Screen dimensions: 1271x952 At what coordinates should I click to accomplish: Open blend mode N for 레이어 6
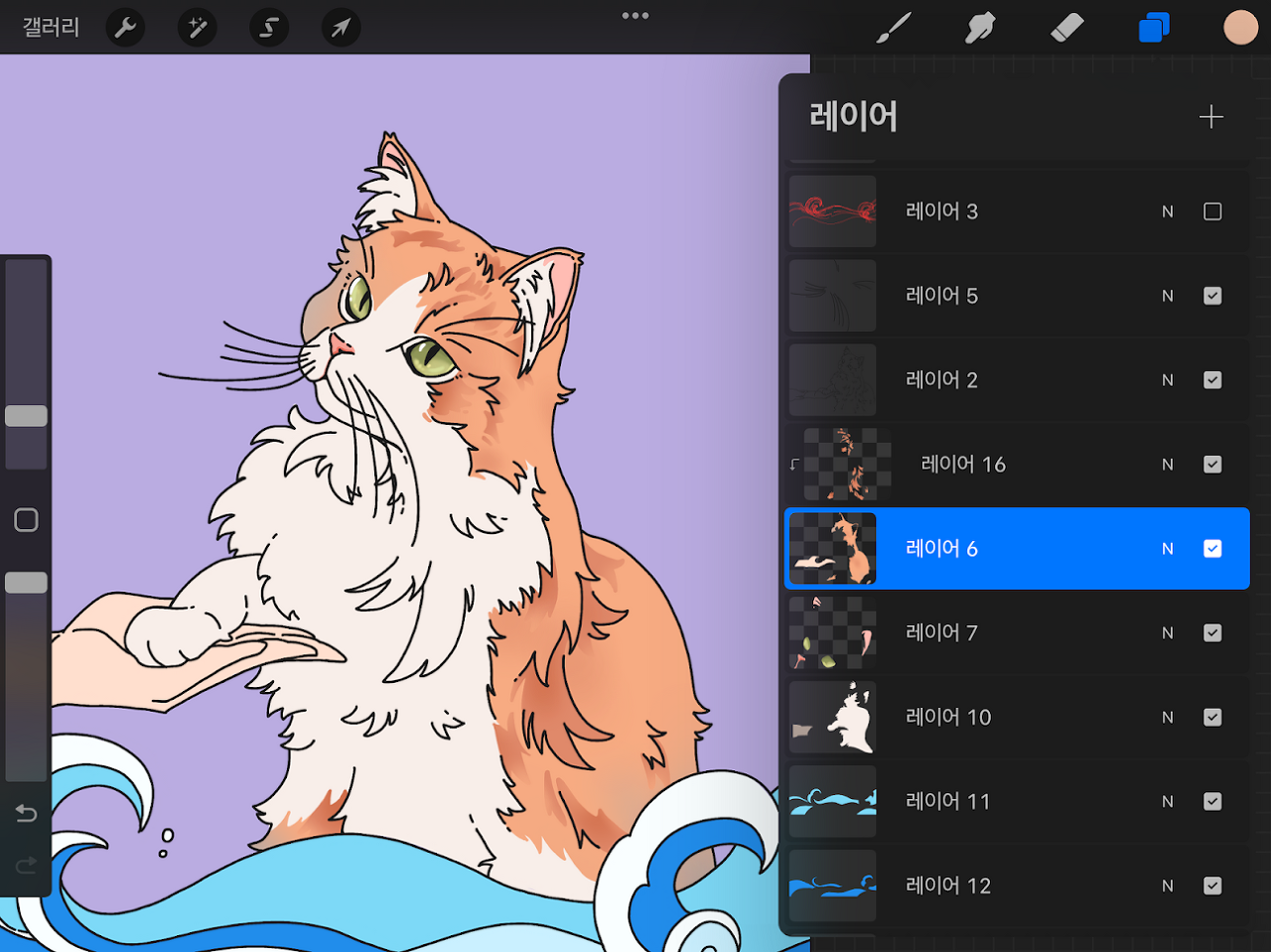(1168, 549)
